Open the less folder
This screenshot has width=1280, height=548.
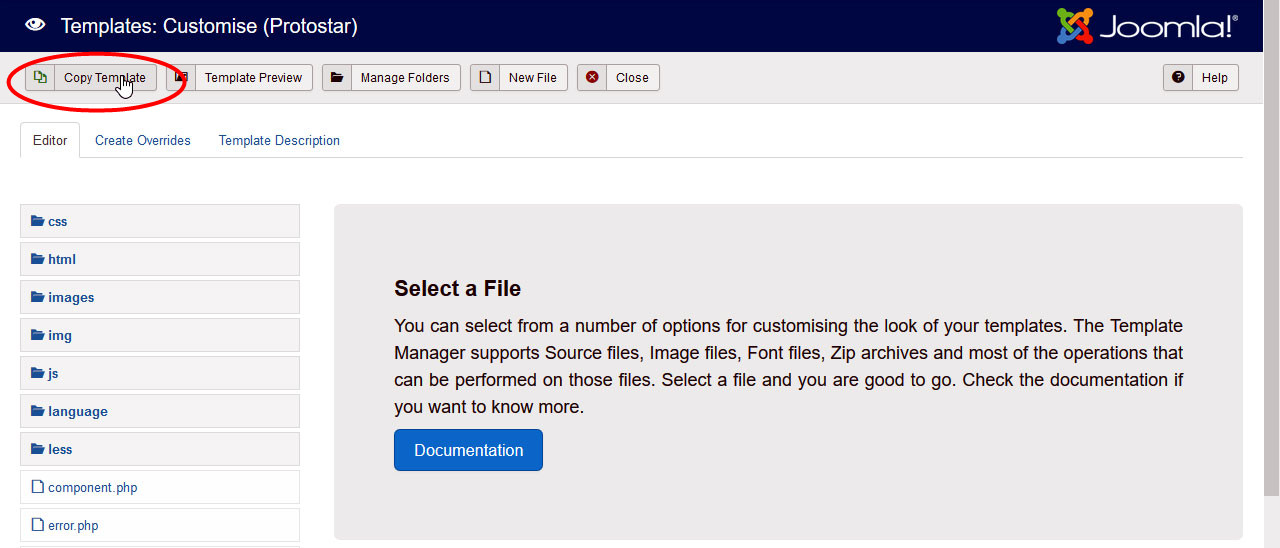tap(60, 449)
